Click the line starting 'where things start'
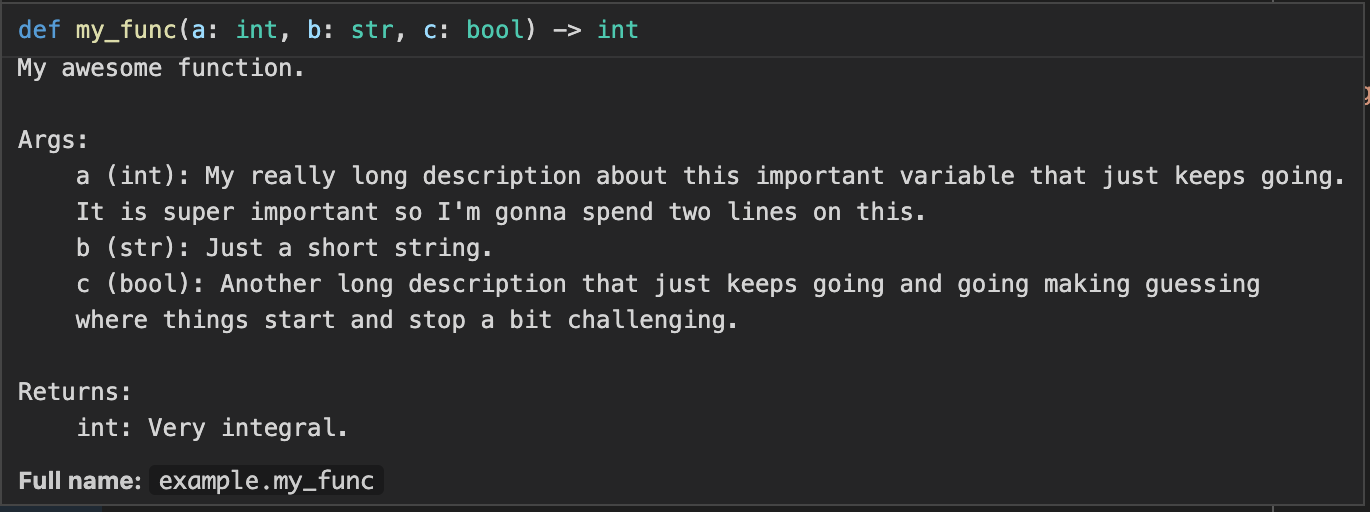Screen dimensions: 1370x512 407,320
